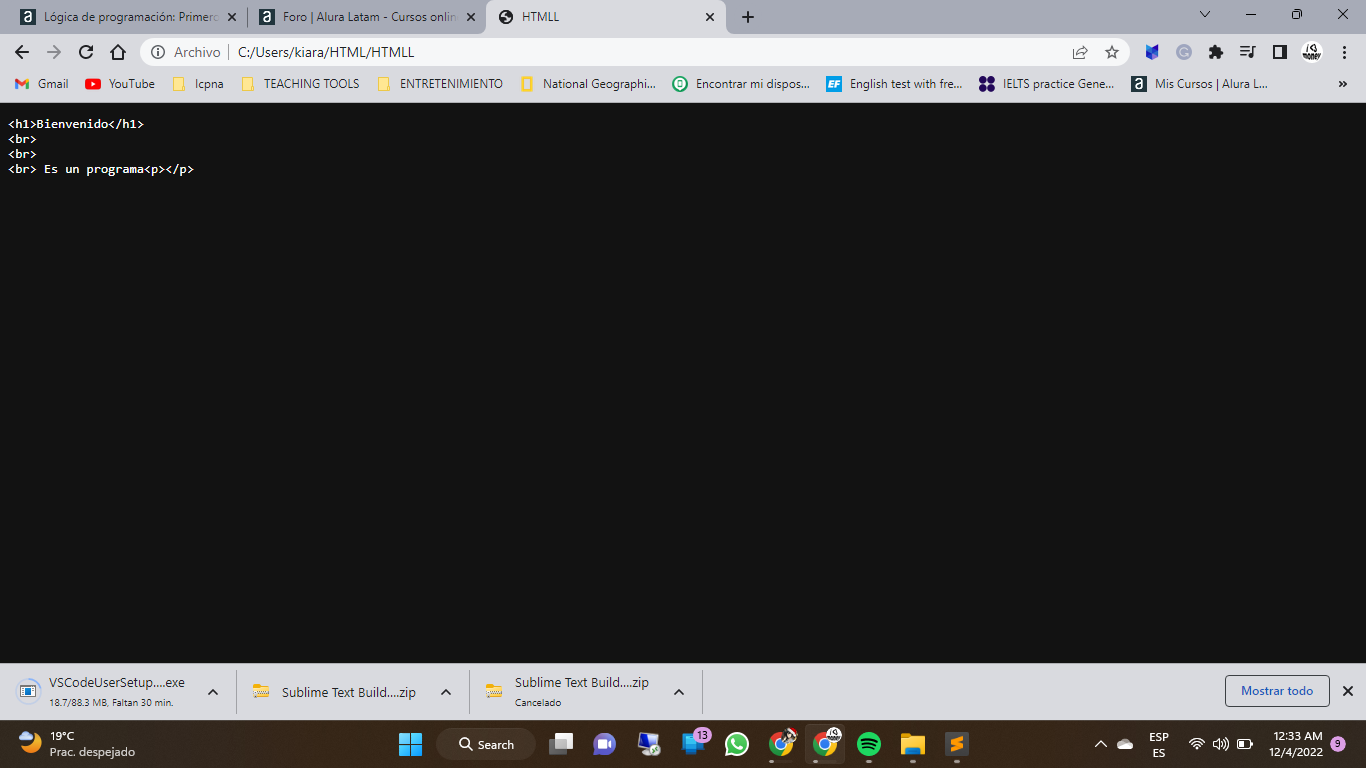Click the gray G extension icon
Image resolution: width=1366 pixels, height=768 pixels.
[x=1184, y=52]
